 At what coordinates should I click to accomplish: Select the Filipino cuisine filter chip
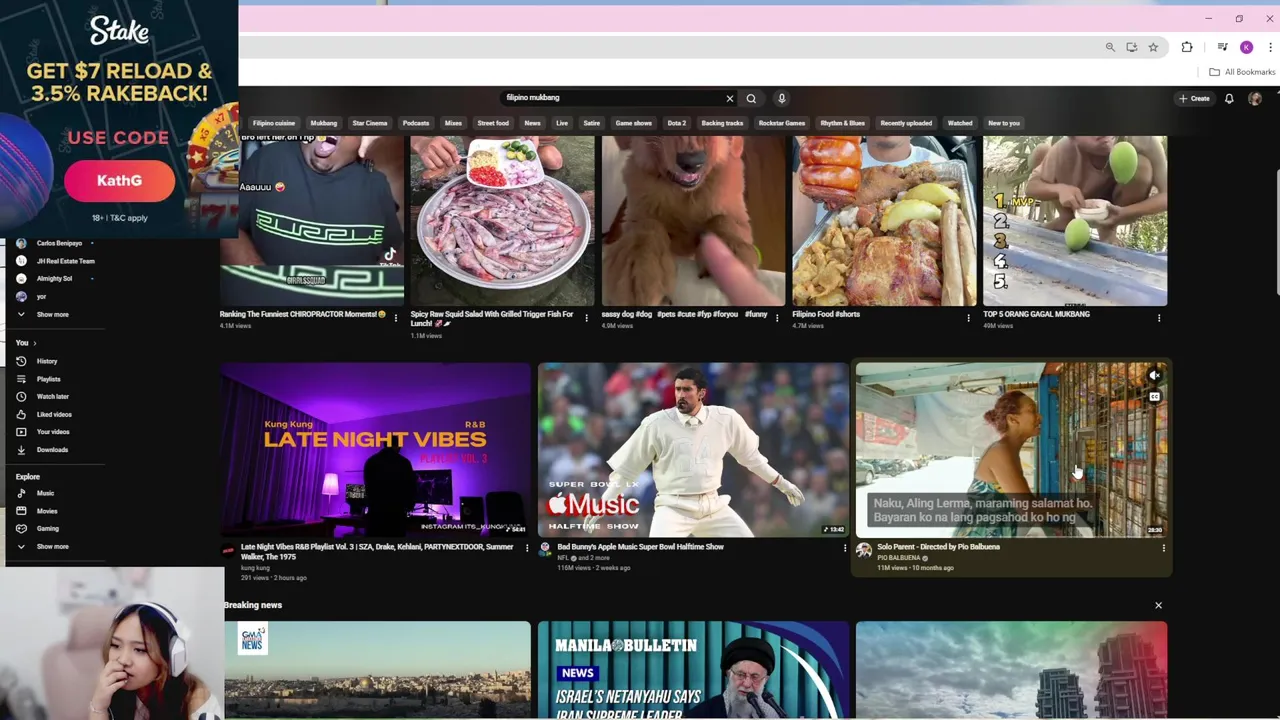[x=274, y=123]
